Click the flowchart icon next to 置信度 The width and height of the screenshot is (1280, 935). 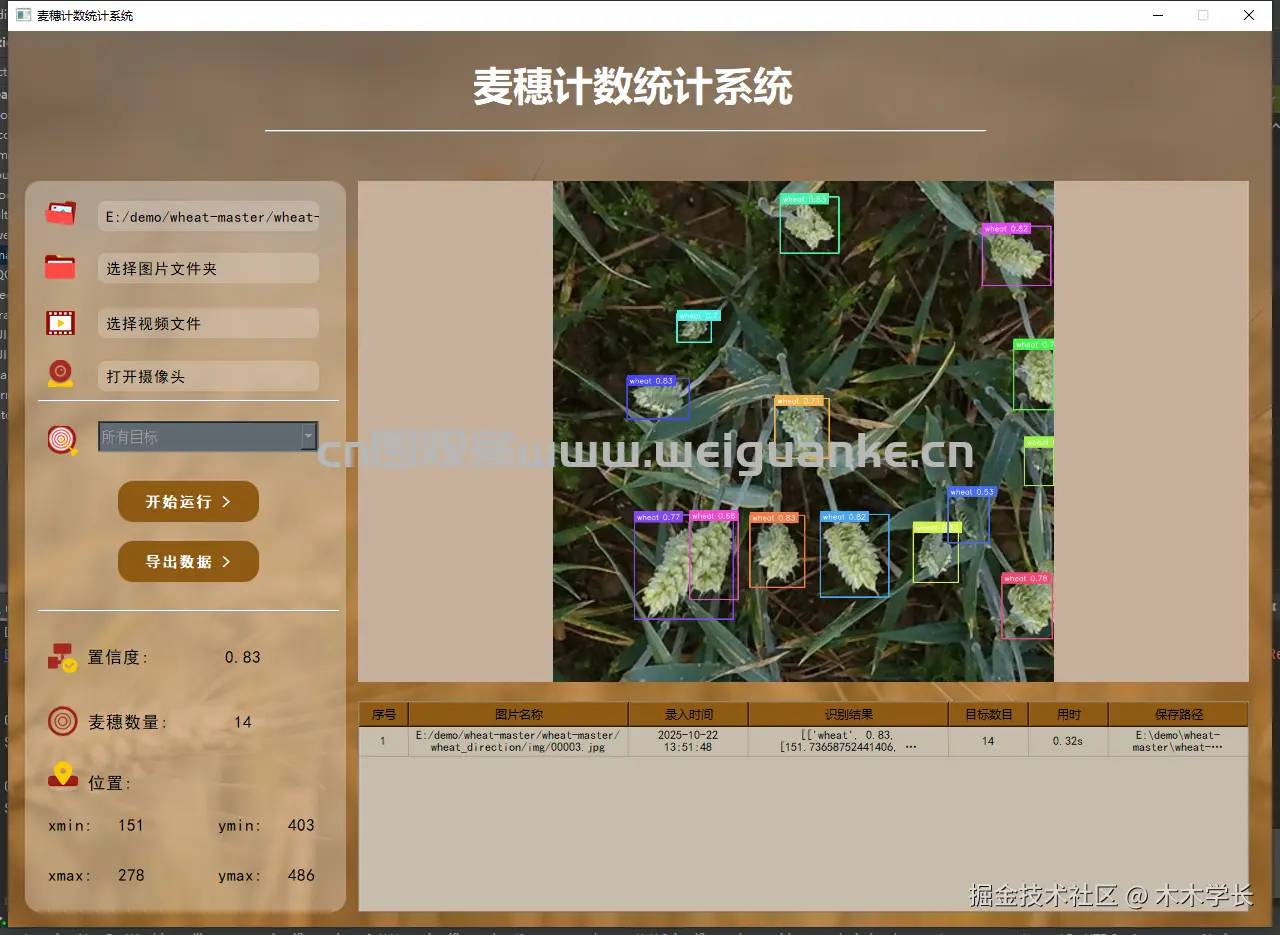[x=61, y=657]
